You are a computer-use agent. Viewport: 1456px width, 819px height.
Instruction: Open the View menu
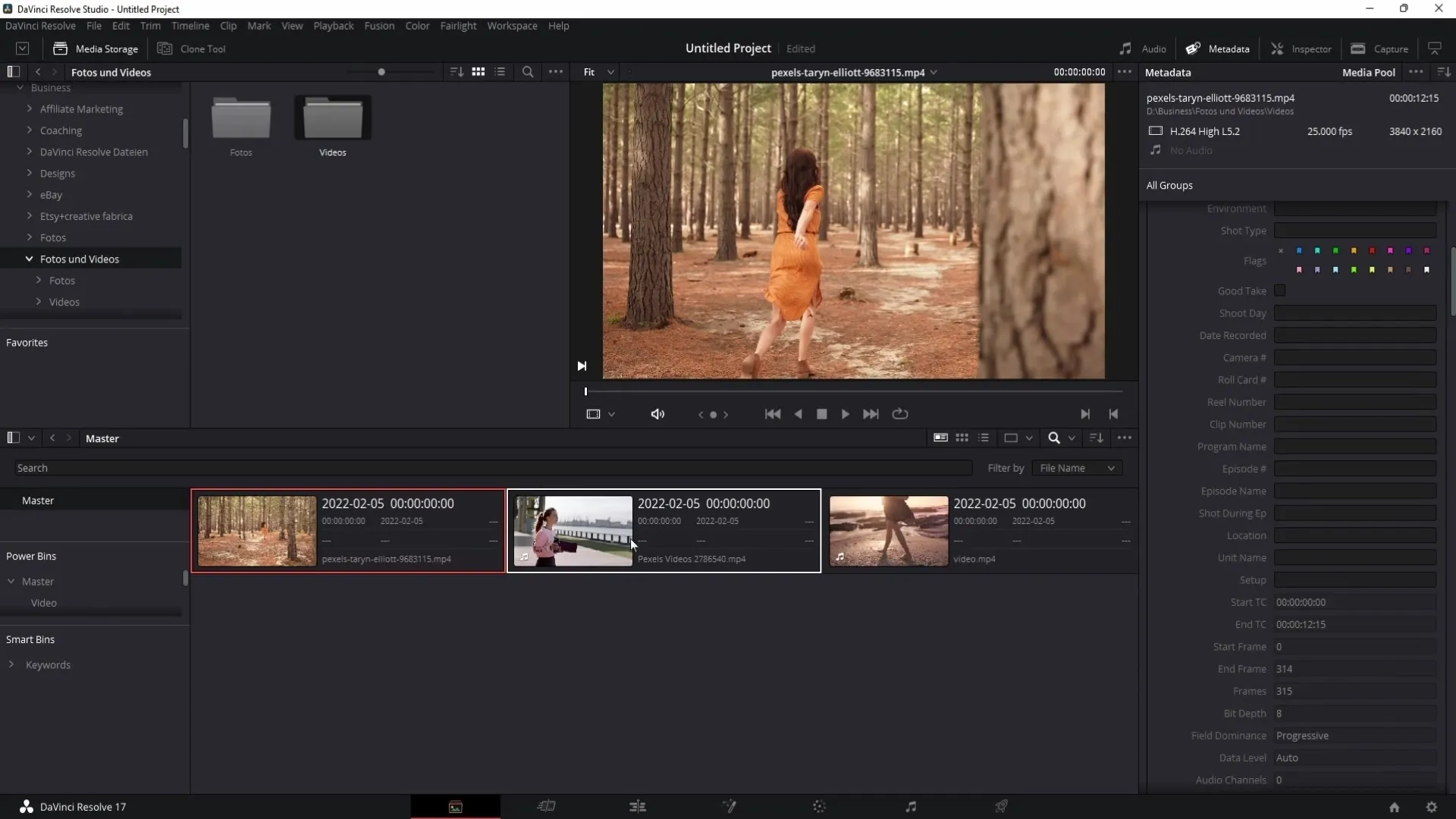[291, 25]
